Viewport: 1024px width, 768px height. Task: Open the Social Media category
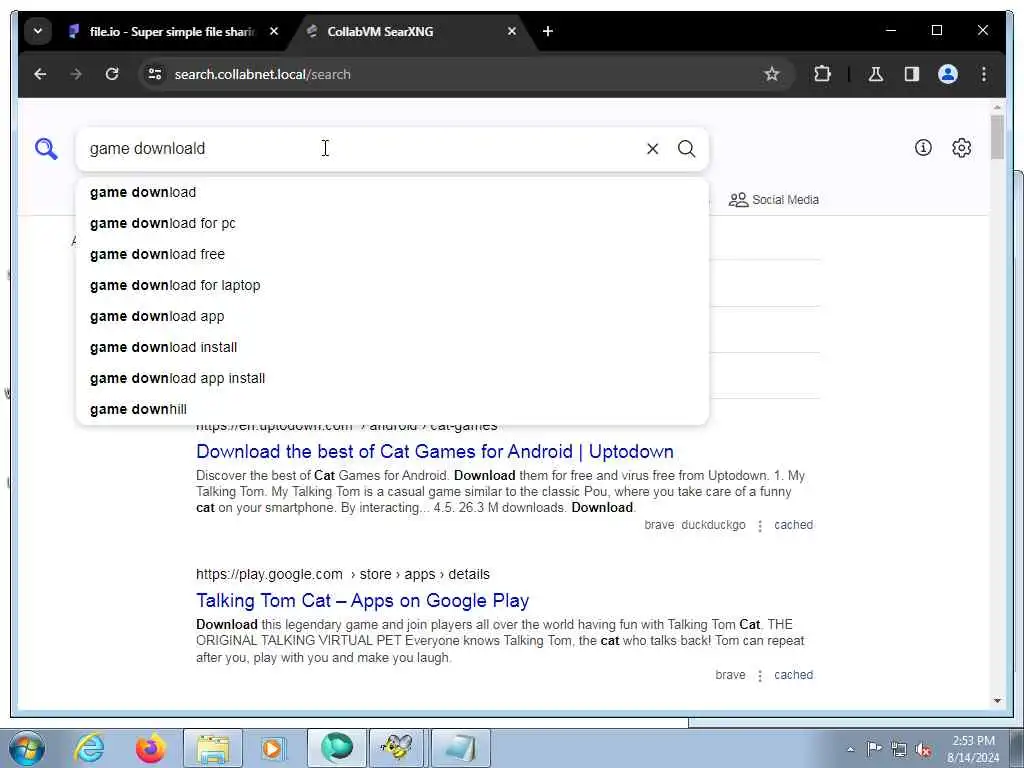pyautogui.click(x=774, y=200)
